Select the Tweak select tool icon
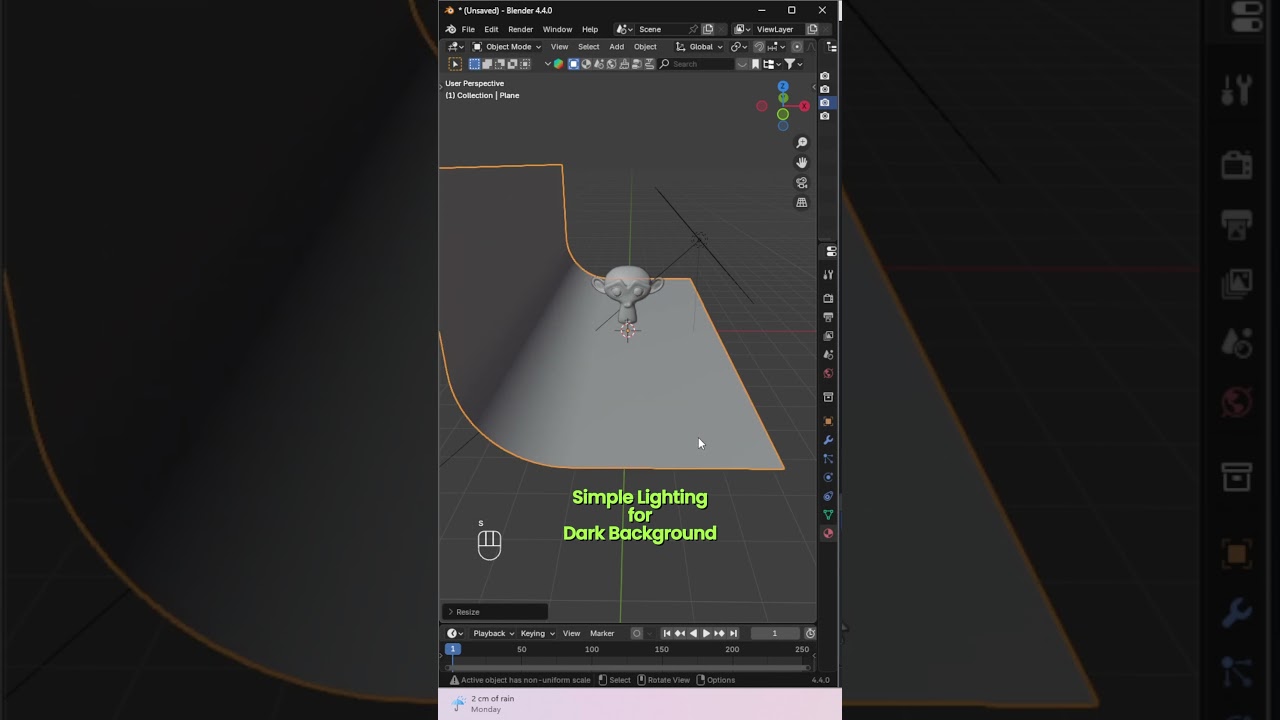The height and width of the screenshot is (720, 1280). [x=455, y=64]
